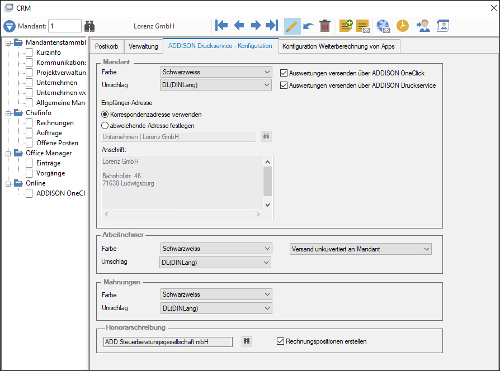
Task: Select Allgemeine Man... tree entry
Action: point(61,103)
